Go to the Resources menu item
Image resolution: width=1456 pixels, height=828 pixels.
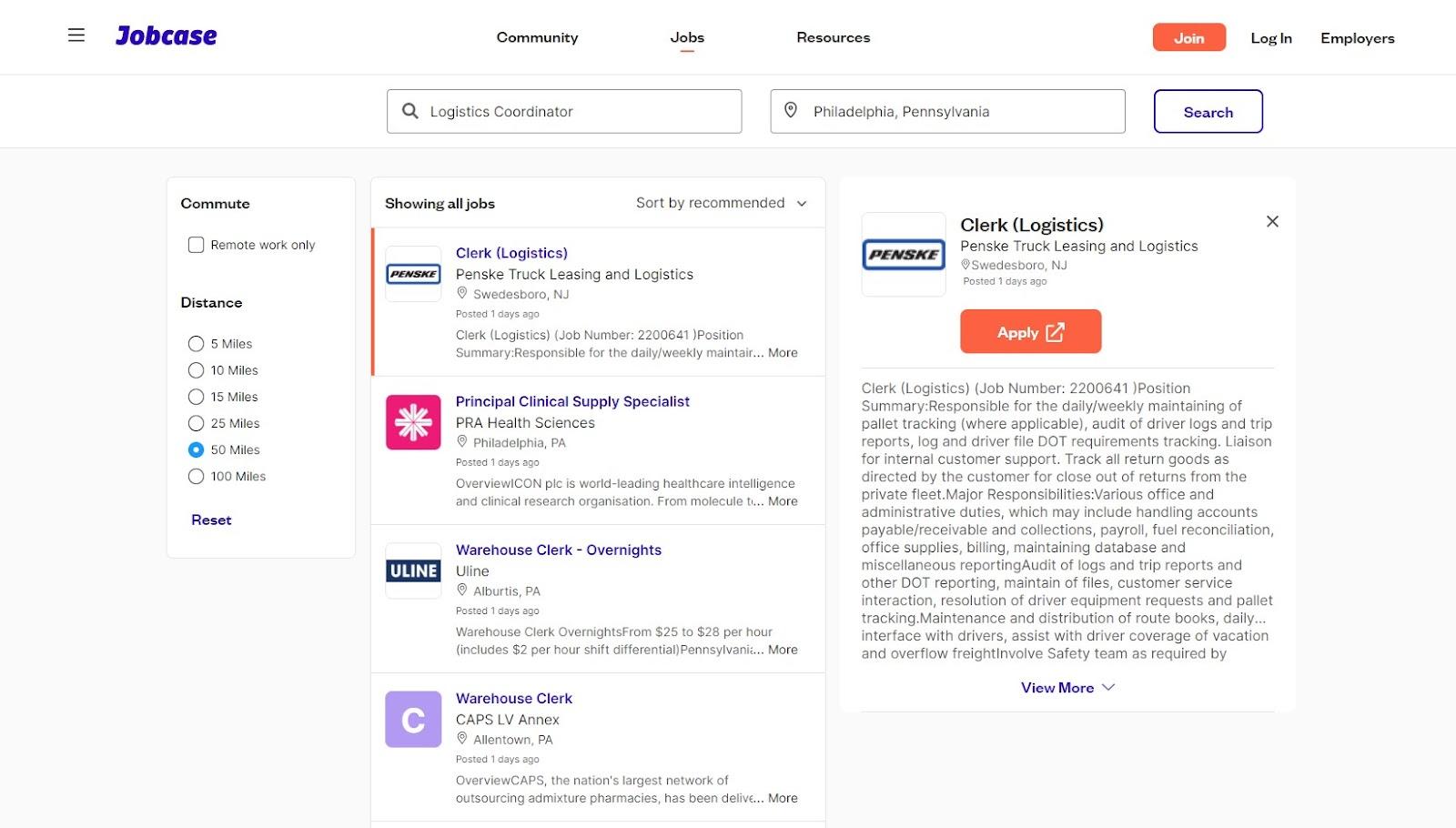(x=833, y=37)
